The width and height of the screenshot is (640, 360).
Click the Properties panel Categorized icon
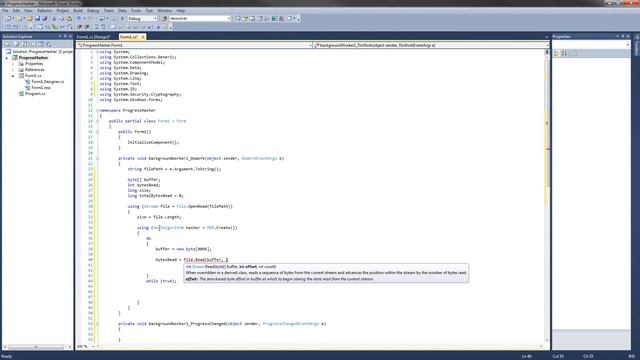coord(556,53)
